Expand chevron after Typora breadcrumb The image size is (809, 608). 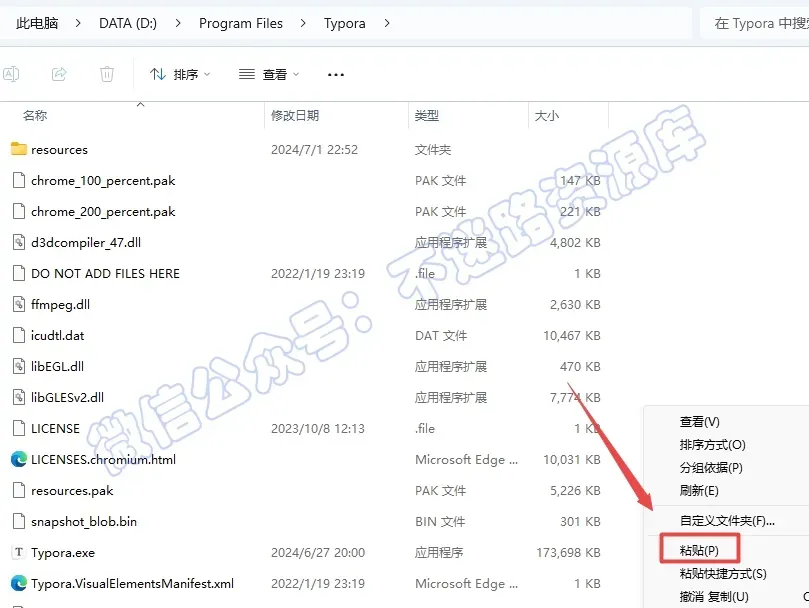point(387,23)
